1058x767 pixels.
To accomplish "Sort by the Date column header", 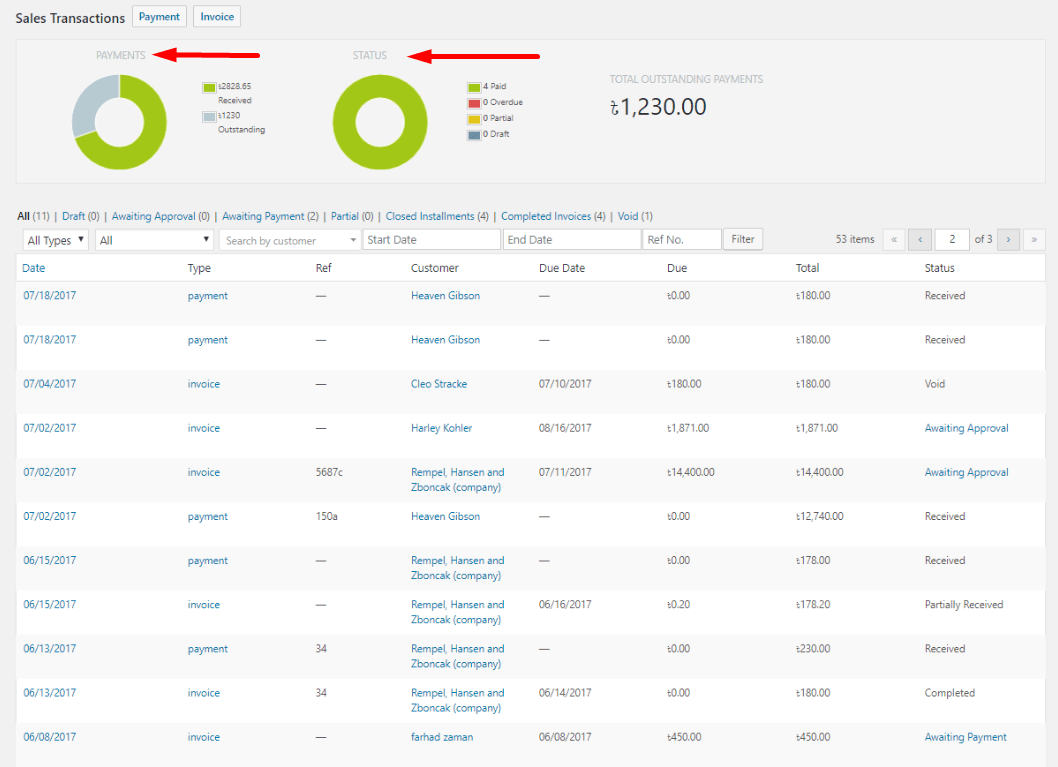I will coord(34,268).
